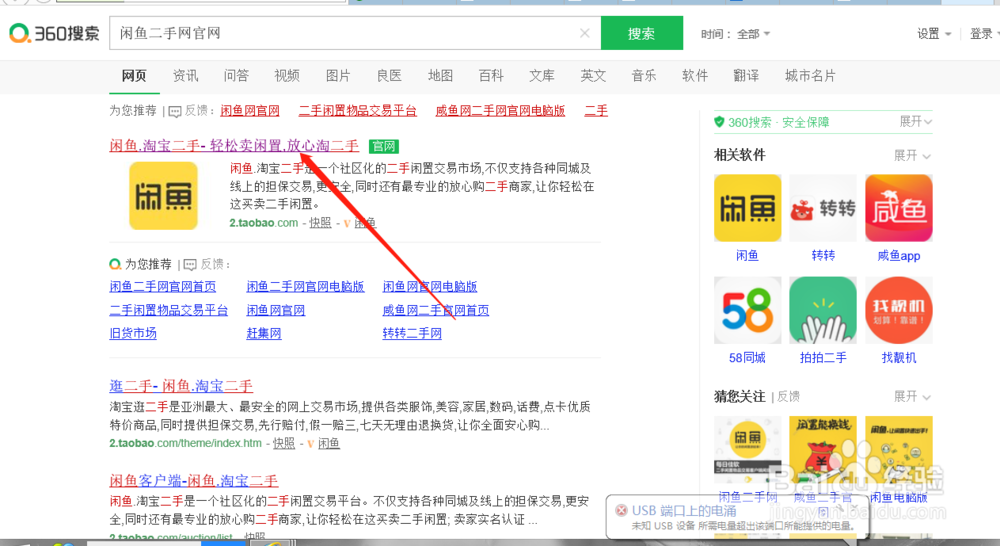Click the green 搜索 button
This screenshot has width=1000, height=546.
click(x=642, y=33)
